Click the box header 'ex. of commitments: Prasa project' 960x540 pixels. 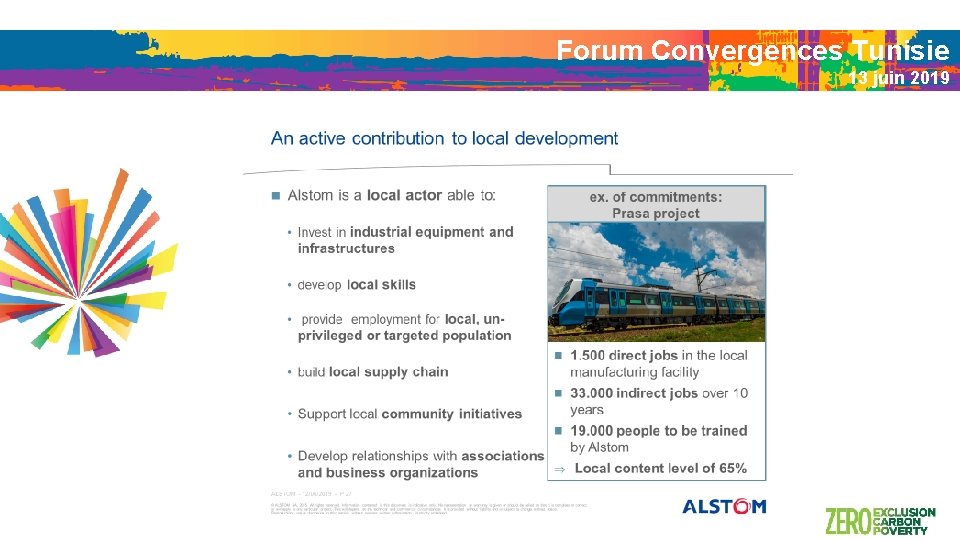pyautogui.click(x=656, y=204)
